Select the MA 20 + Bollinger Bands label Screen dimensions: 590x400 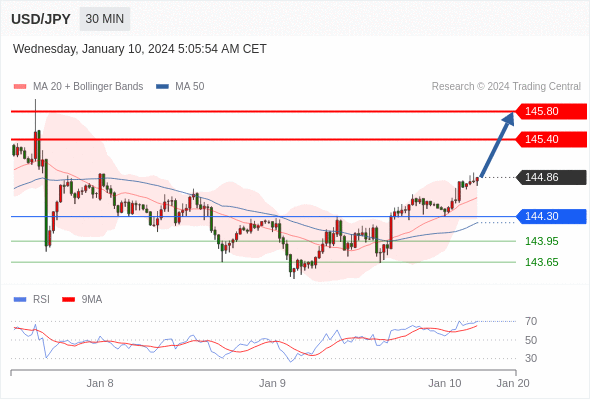[x=88, y=87]
